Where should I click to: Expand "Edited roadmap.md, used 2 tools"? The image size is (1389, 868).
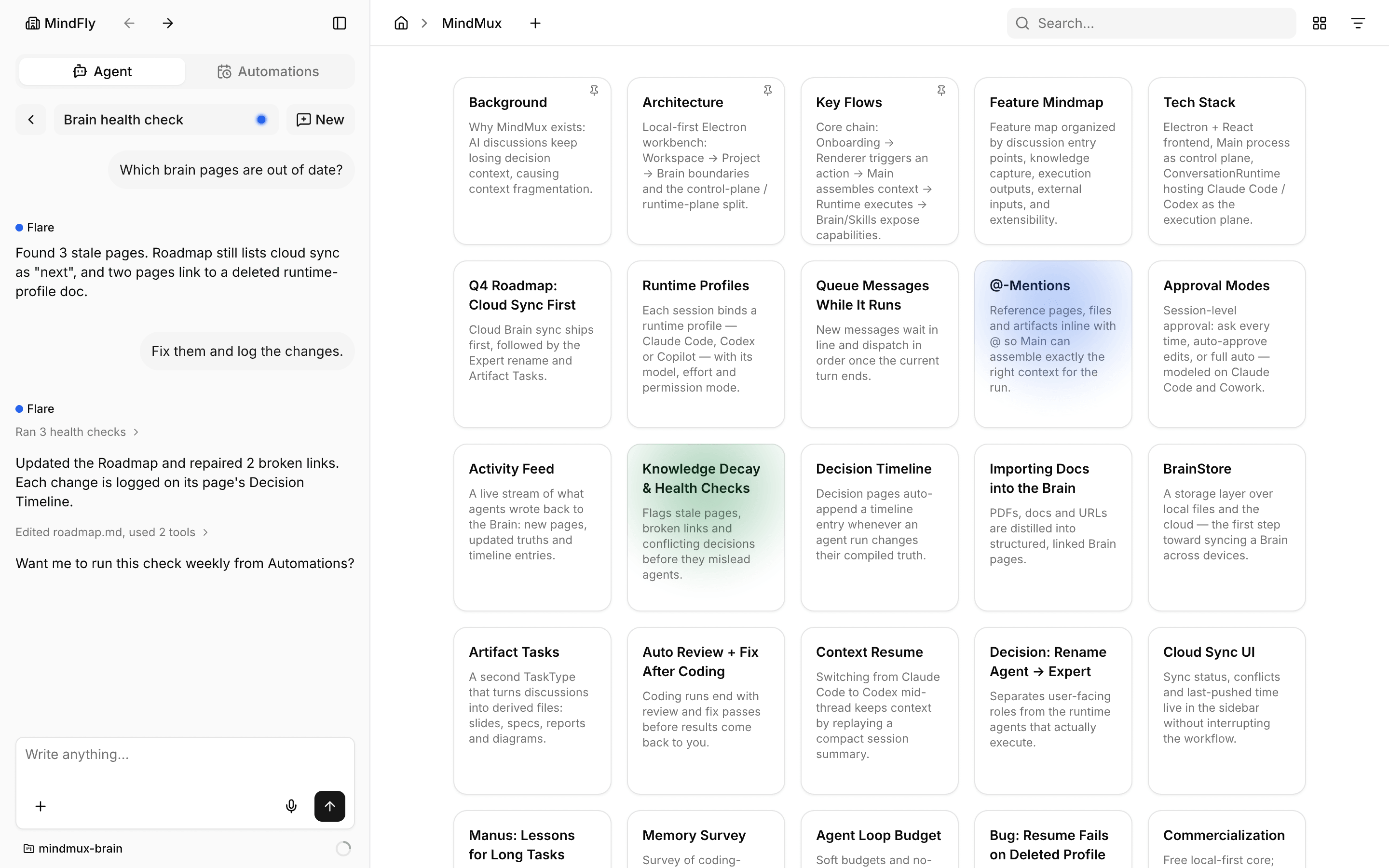point(111,532)
